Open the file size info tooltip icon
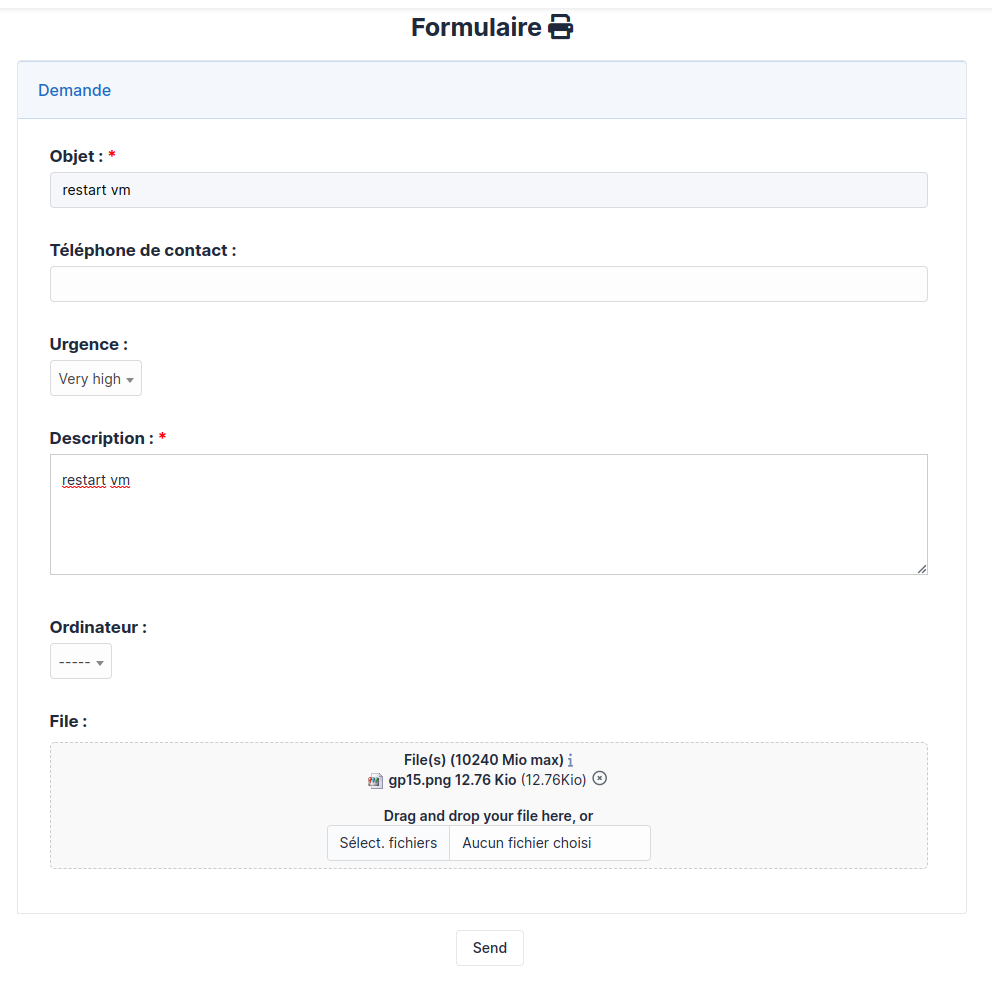The image size is (992, 992). tap(570, 760)
